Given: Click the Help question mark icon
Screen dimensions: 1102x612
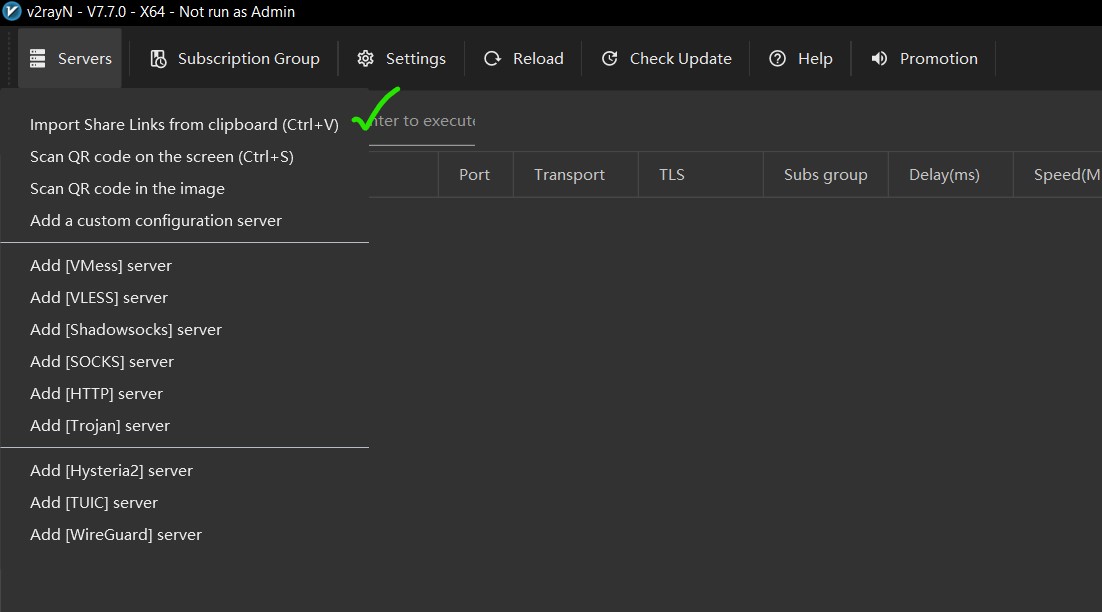Looking at the screenshot, I should pyautogui.click(x=777, y=59).
